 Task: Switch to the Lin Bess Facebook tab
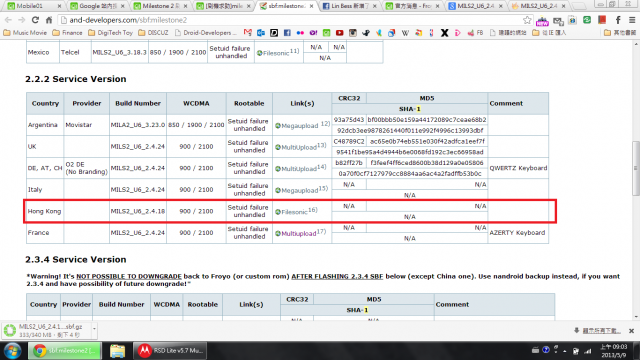[349, 6]
